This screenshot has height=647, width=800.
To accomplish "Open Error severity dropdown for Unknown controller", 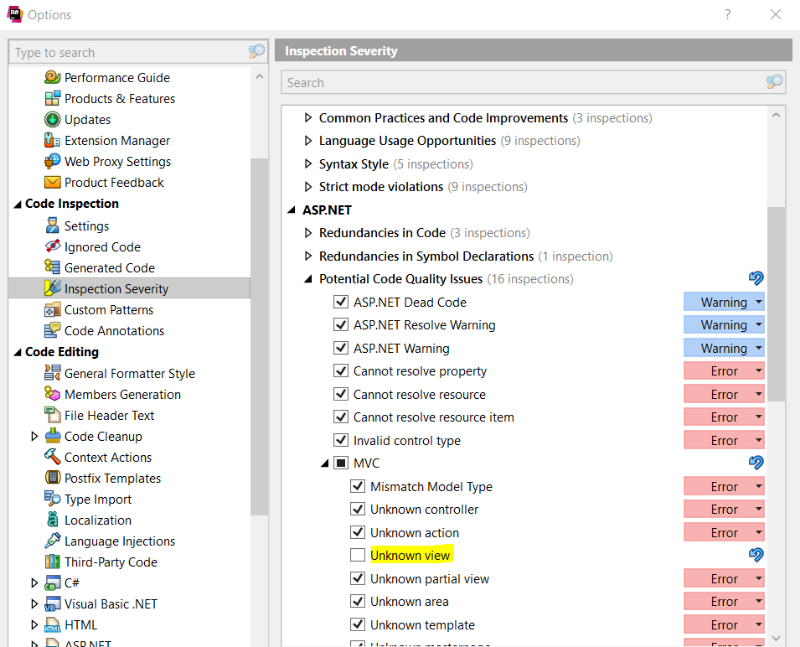I will click(x=759, y=510).
